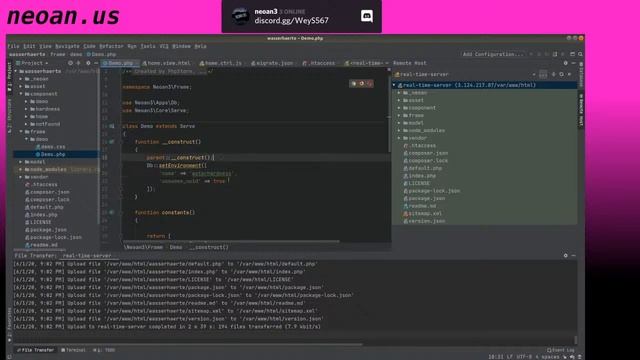Select Demo.php in Project tree

pos(50,154)
